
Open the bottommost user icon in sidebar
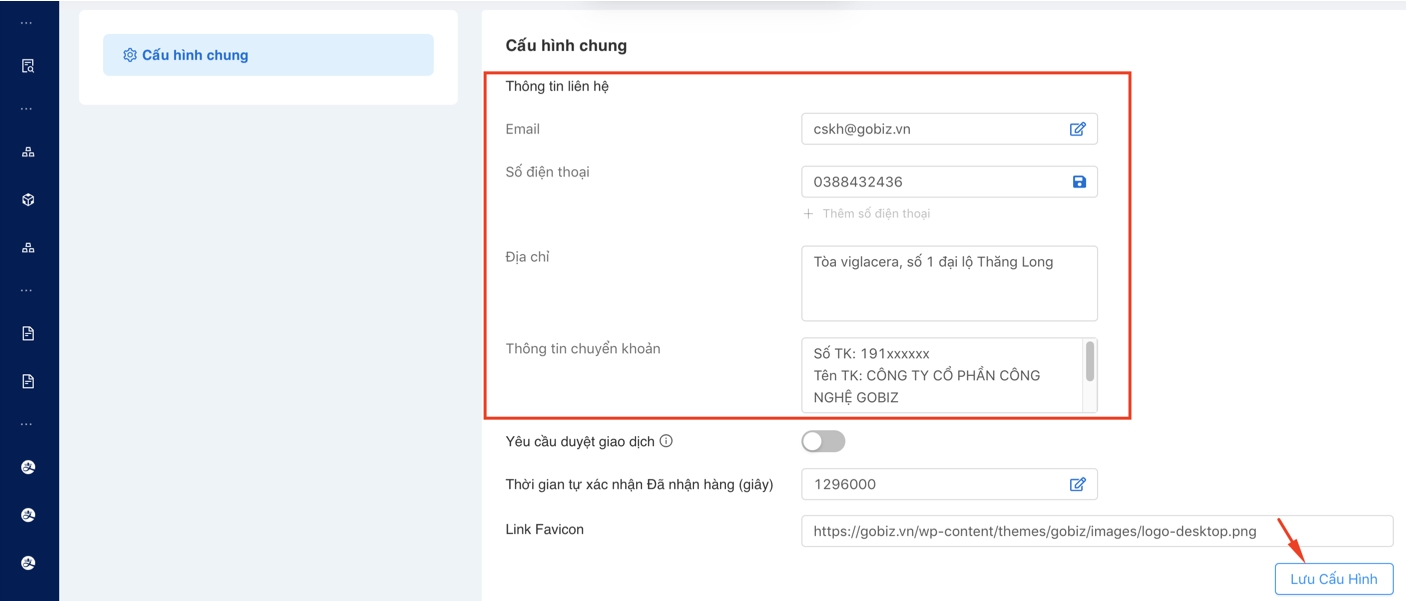click(28, 563)
